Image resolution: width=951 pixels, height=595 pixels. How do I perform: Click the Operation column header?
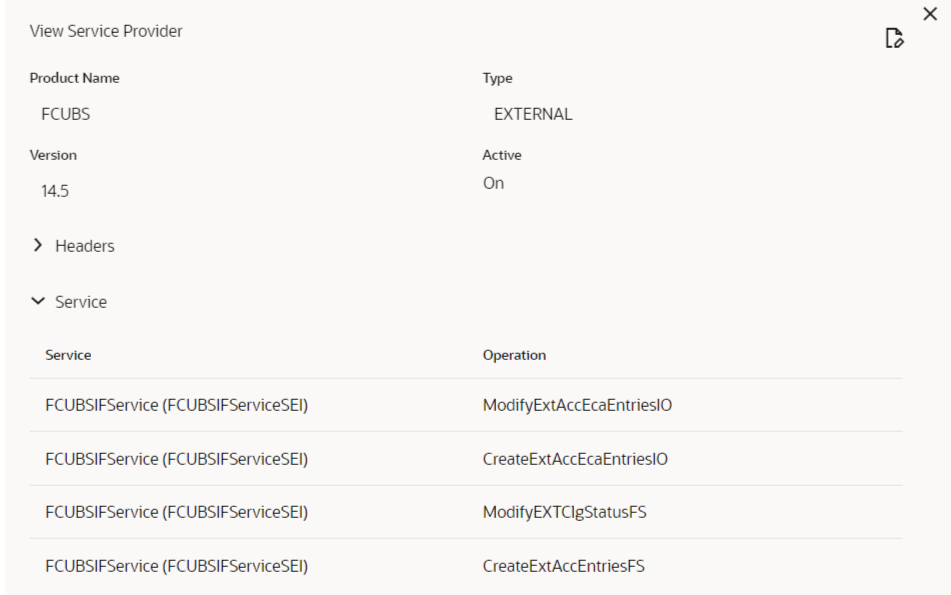514,355
